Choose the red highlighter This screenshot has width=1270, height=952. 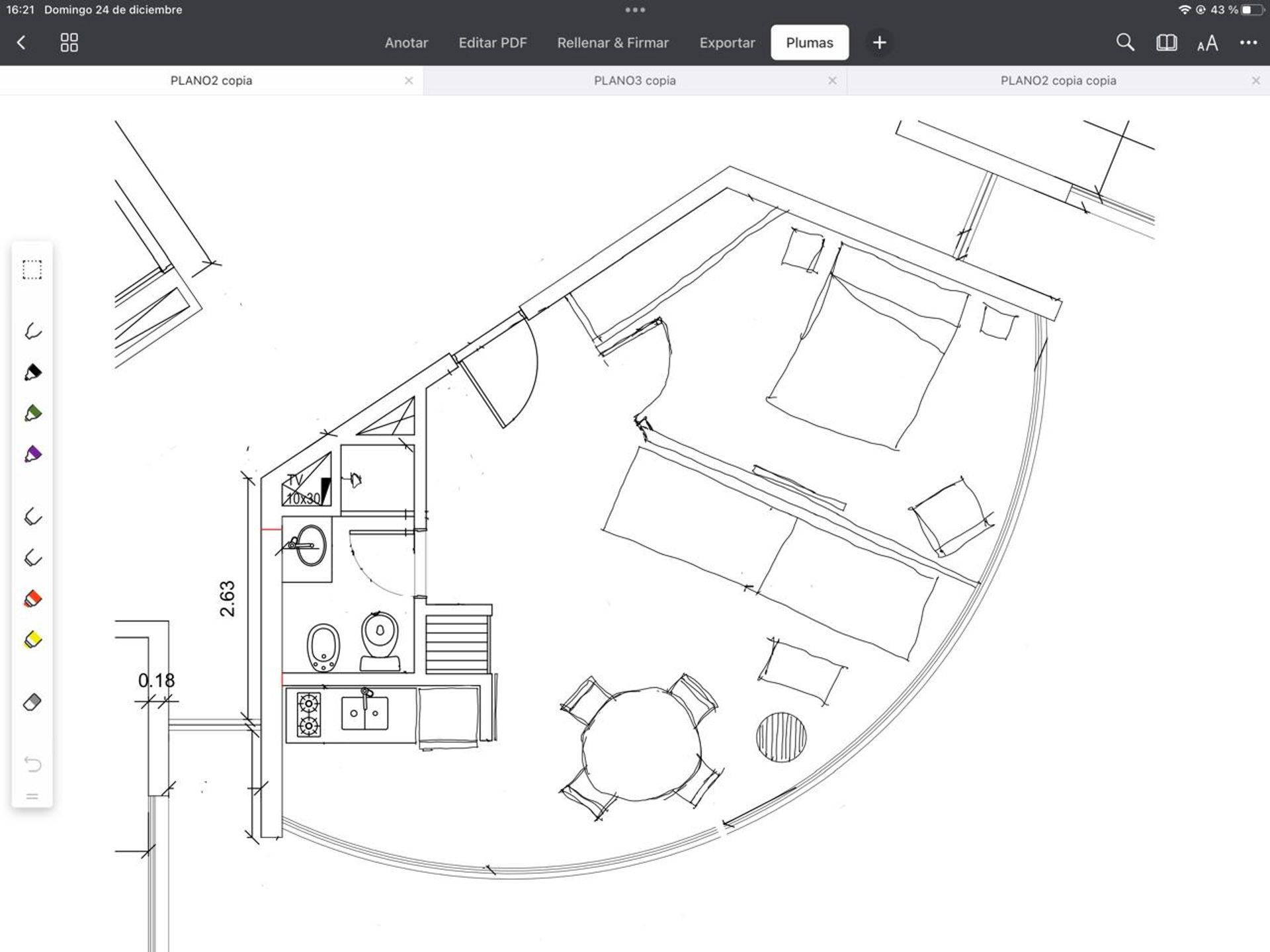coord(32,599)
